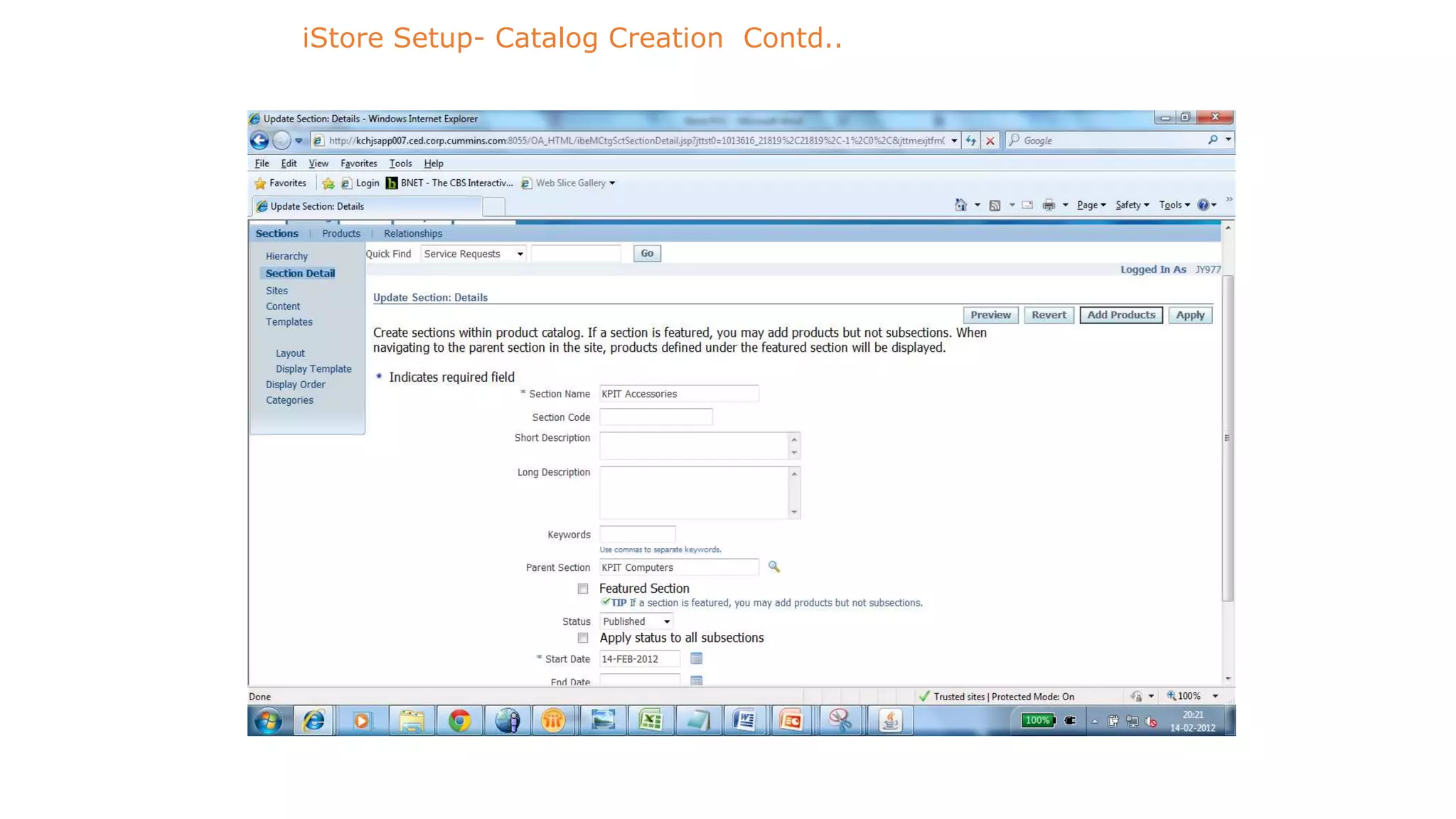This screenshot has height=819, width=1456.
Task: Click the Quick Find Go button
Action: pyautogui.click(x=647, y=253)
